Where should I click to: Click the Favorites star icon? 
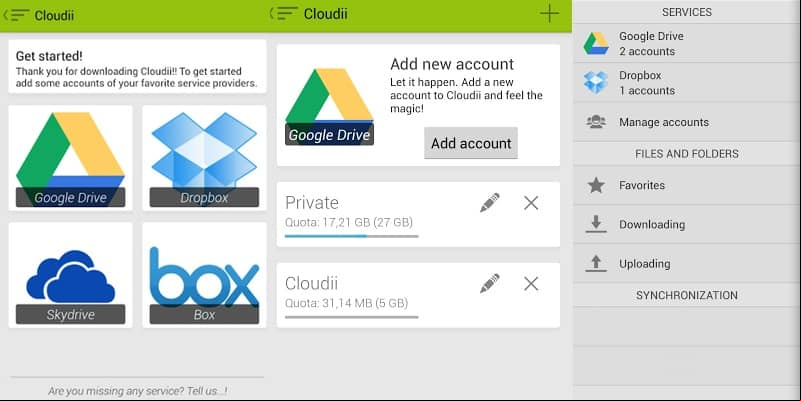click(596, 185)
